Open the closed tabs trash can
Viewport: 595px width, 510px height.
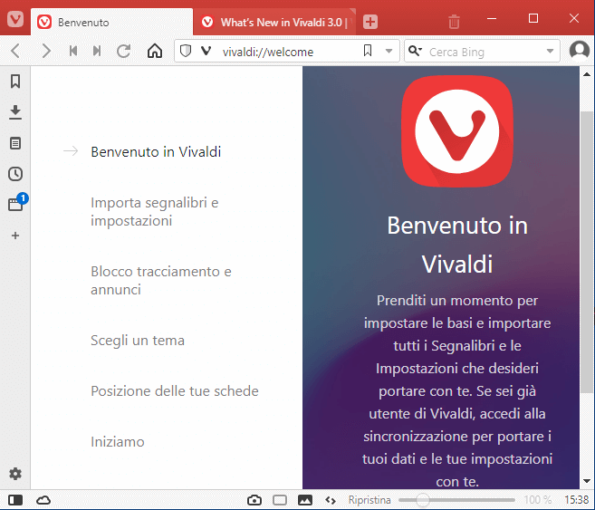(x=454, y=22)
